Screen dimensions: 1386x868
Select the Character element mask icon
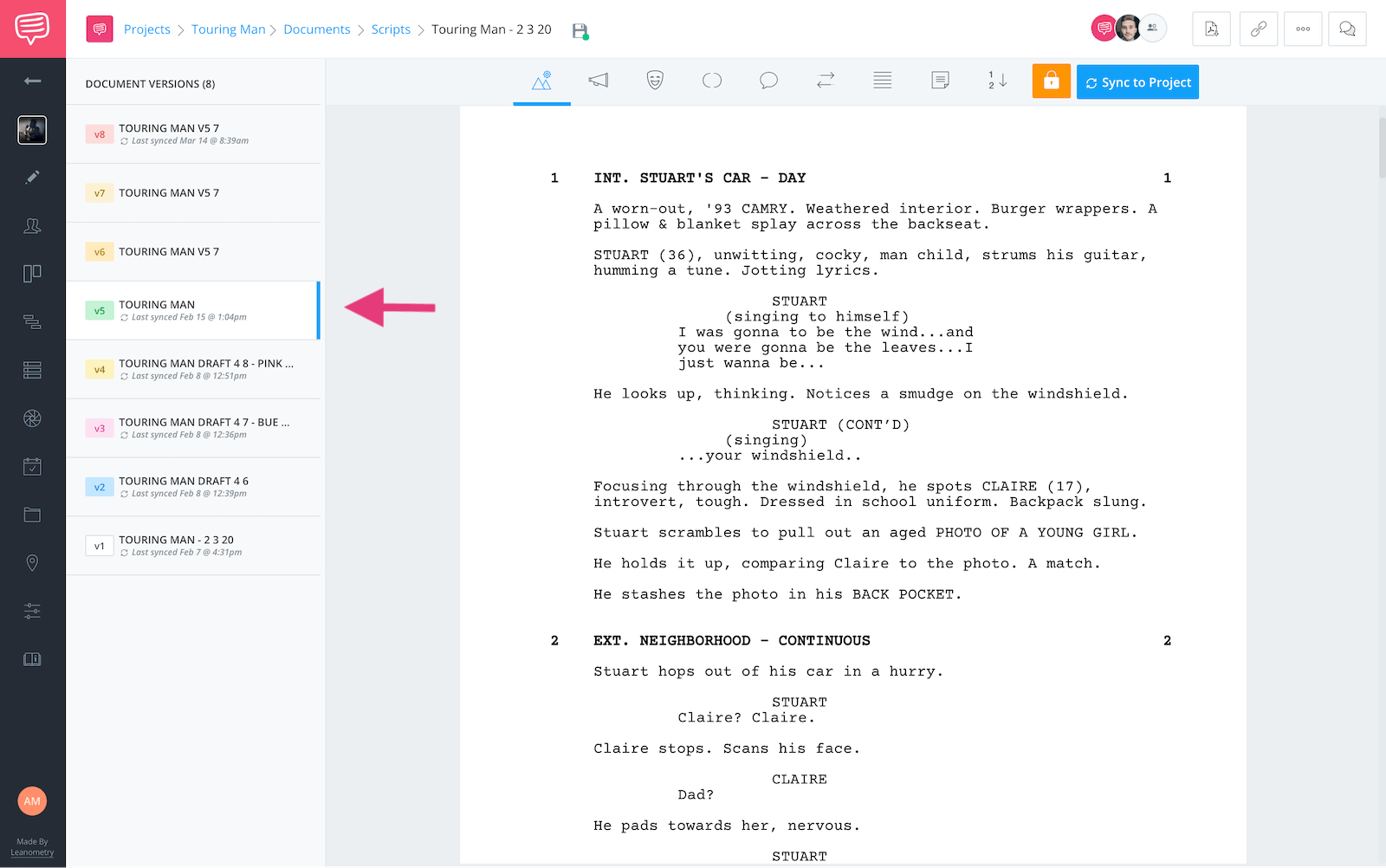pyautogui.click(x=654, y=81)
